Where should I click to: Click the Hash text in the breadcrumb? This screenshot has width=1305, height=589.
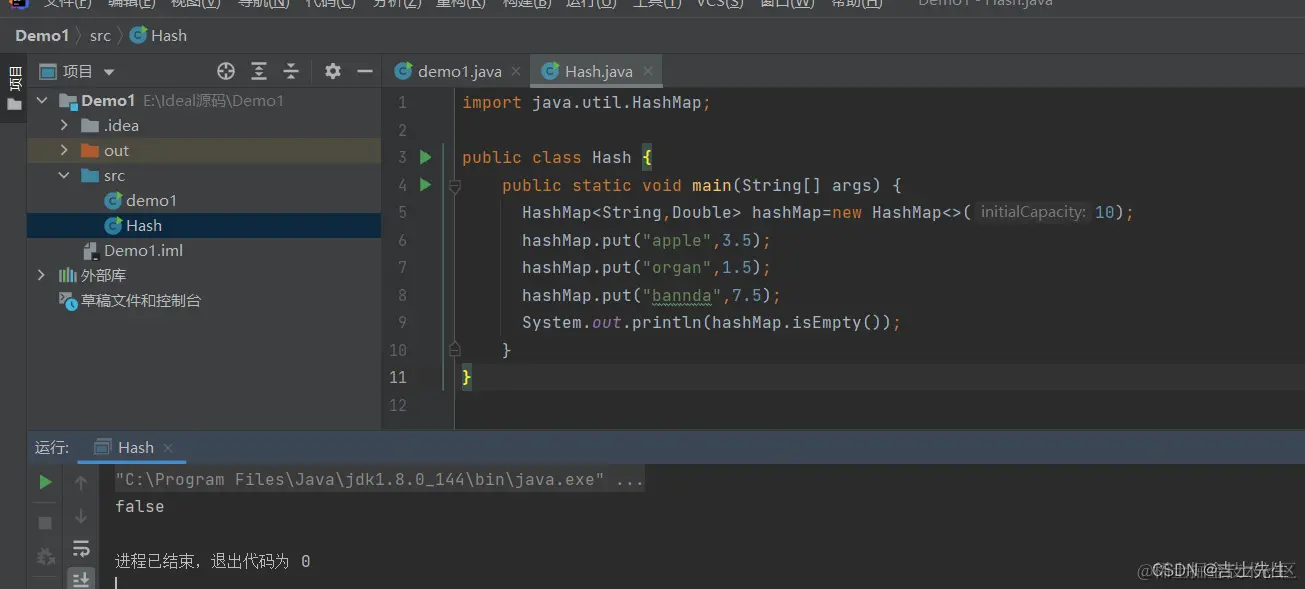(169, 35)
